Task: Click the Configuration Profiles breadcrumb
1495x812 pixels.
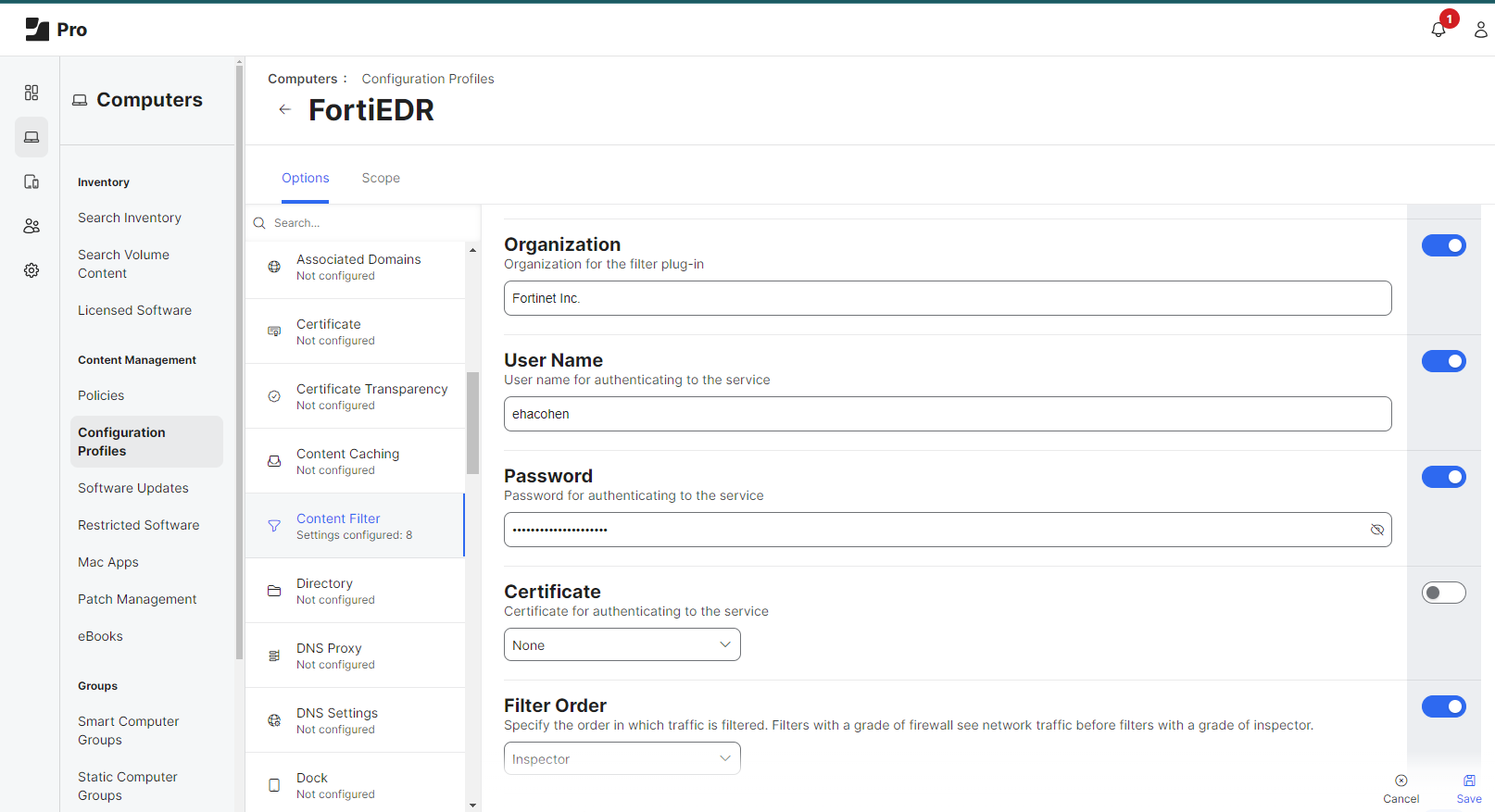Action: (428, 79)
